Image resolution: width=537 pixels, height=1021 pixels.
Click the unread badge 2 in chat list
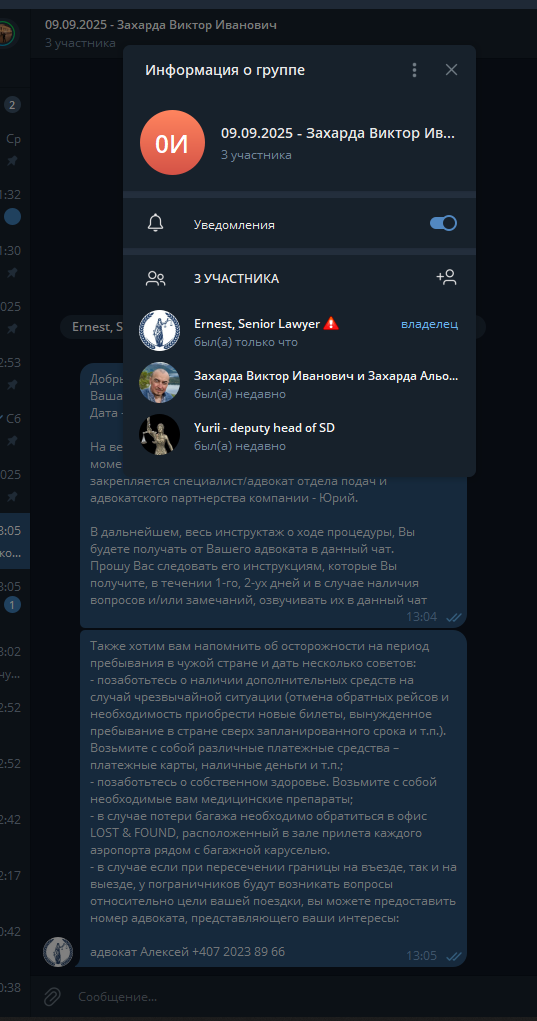pyautogui.click(x=12, y=104)
